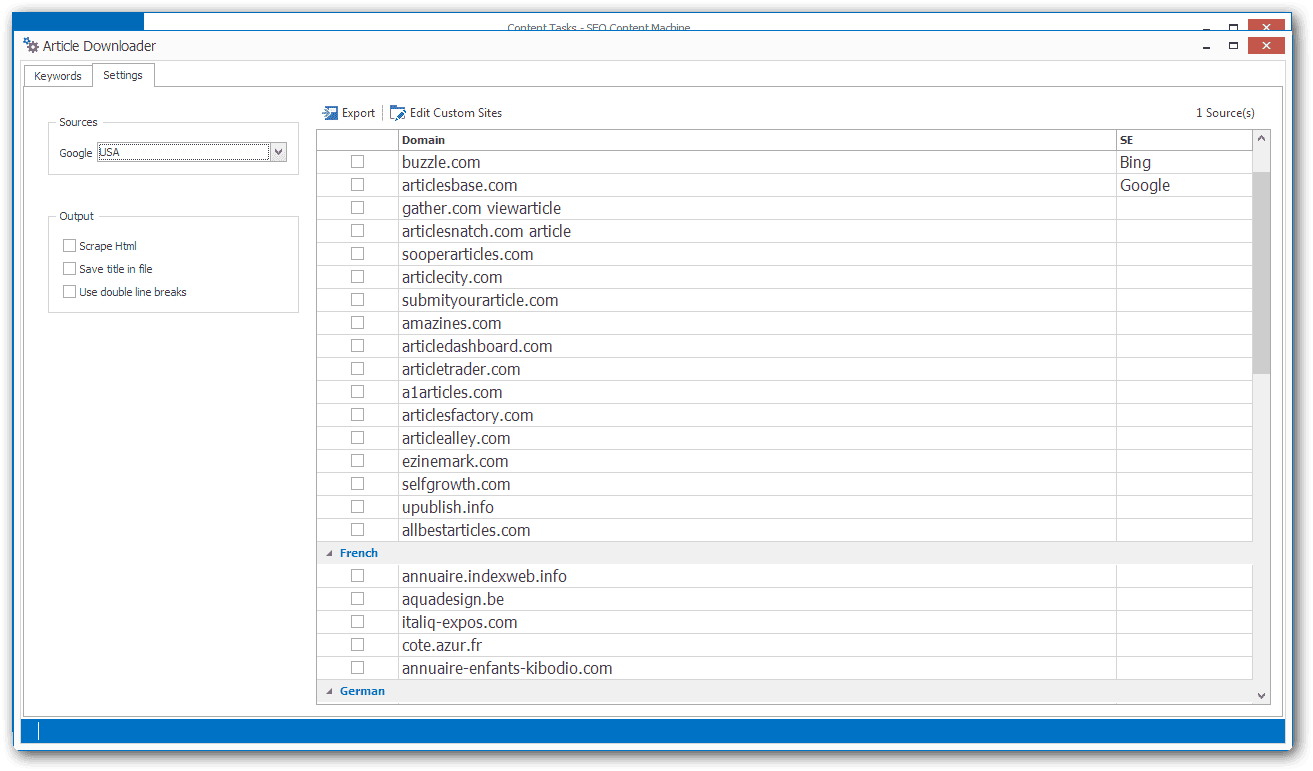Viewport: 1313px width, 771px height.
Task: Enable the selfgrowth.com checkbox
Action: pyautogui.click(x=357, y=484)
